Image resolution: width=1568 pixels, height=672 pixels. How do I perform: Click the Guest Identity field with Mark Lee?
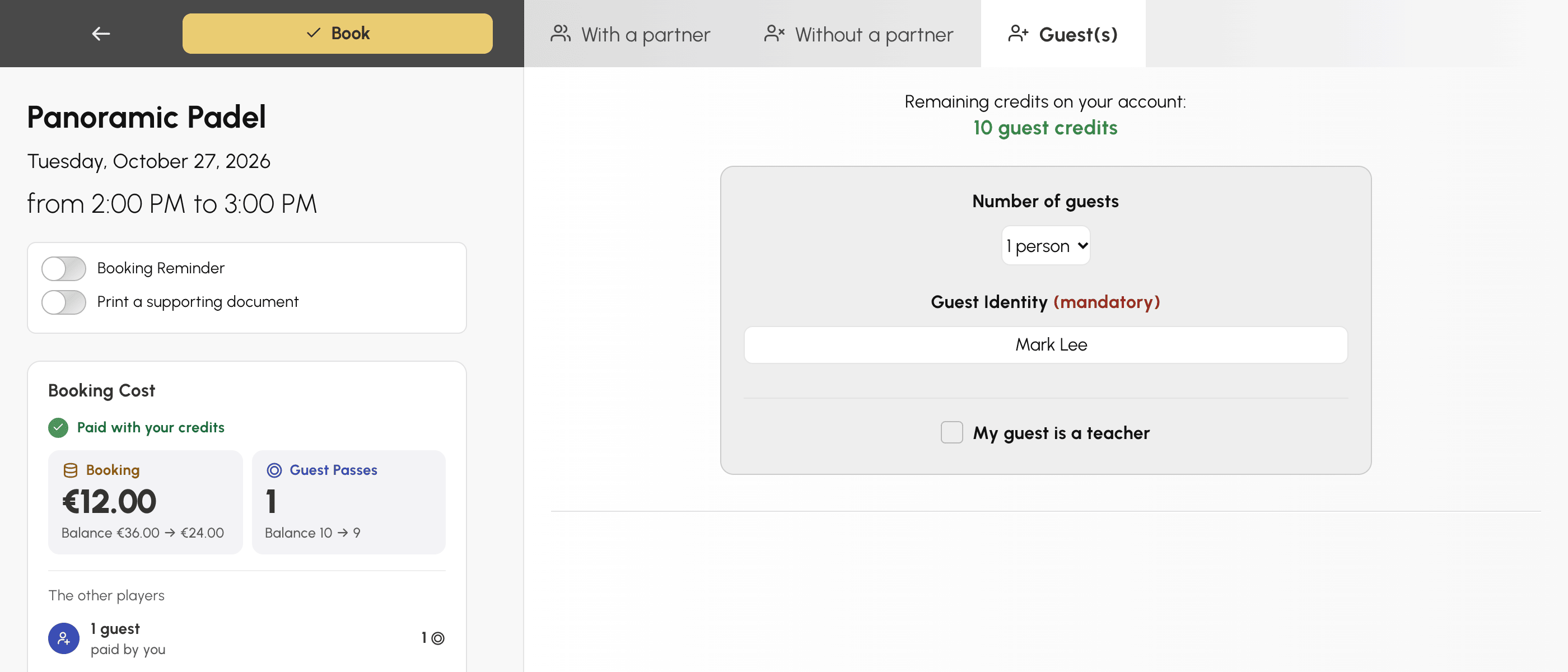tap(1046, 344)
